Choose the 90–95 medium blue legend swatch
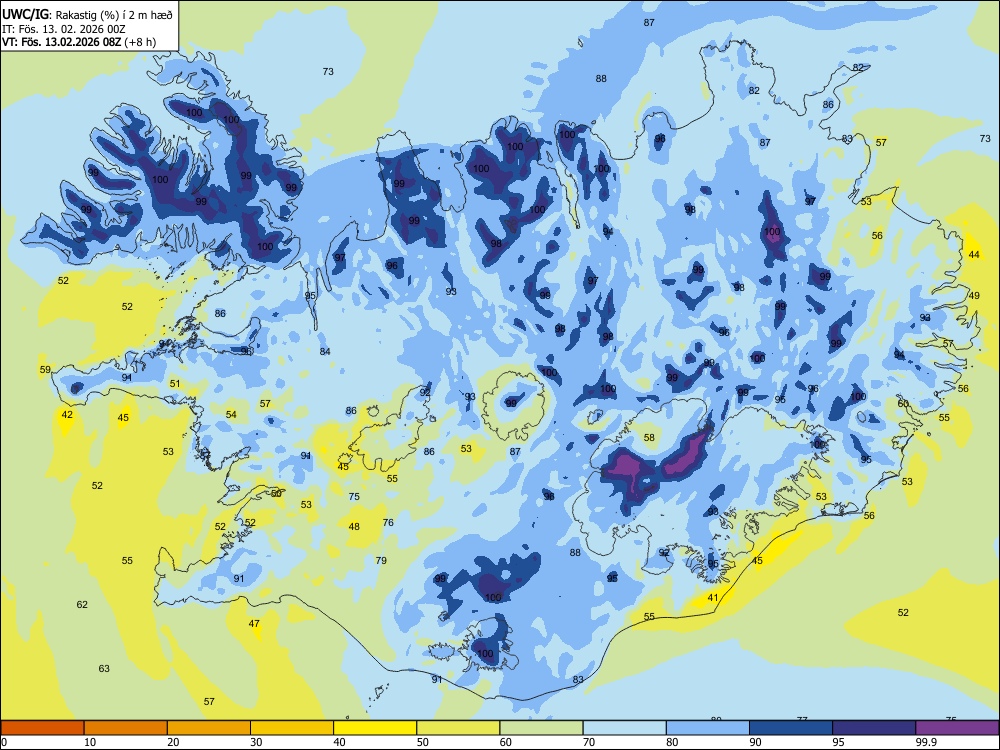 point(791,728)
